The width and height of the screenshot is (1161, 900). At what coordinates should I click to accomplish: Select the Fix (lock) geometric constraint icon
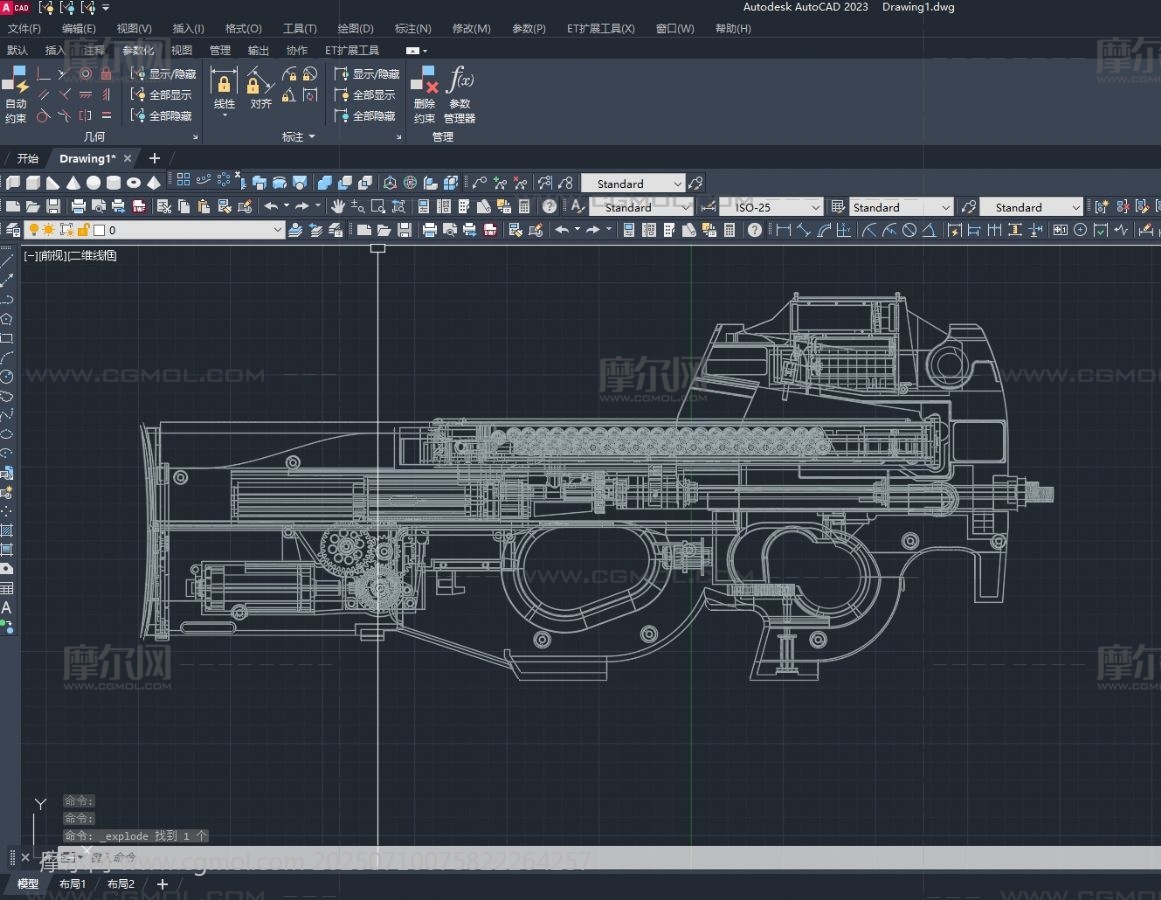click(x=106, y=73)
